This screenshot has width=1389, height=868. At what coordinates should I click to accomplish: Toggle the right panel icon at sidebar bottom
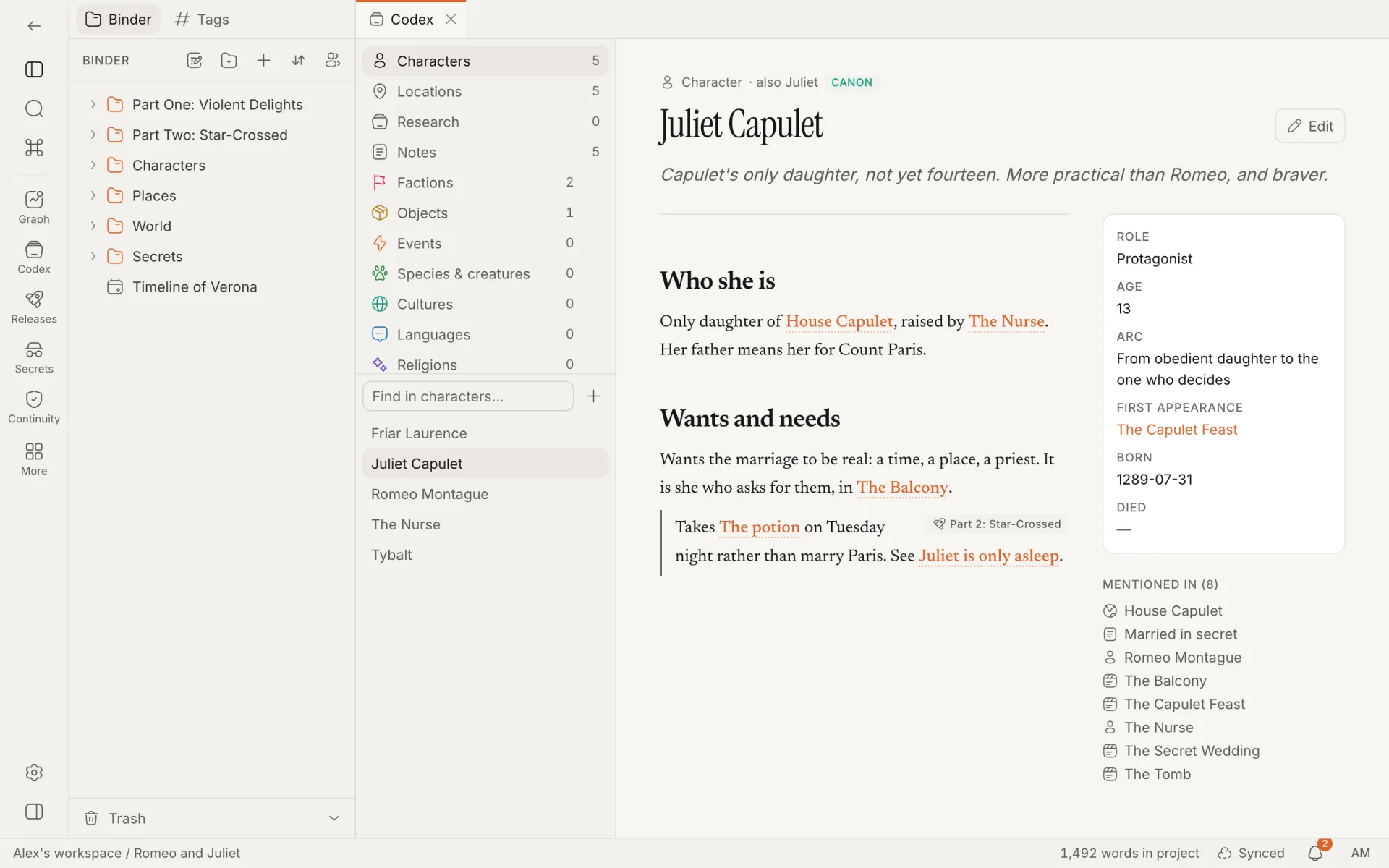(34, 812)
